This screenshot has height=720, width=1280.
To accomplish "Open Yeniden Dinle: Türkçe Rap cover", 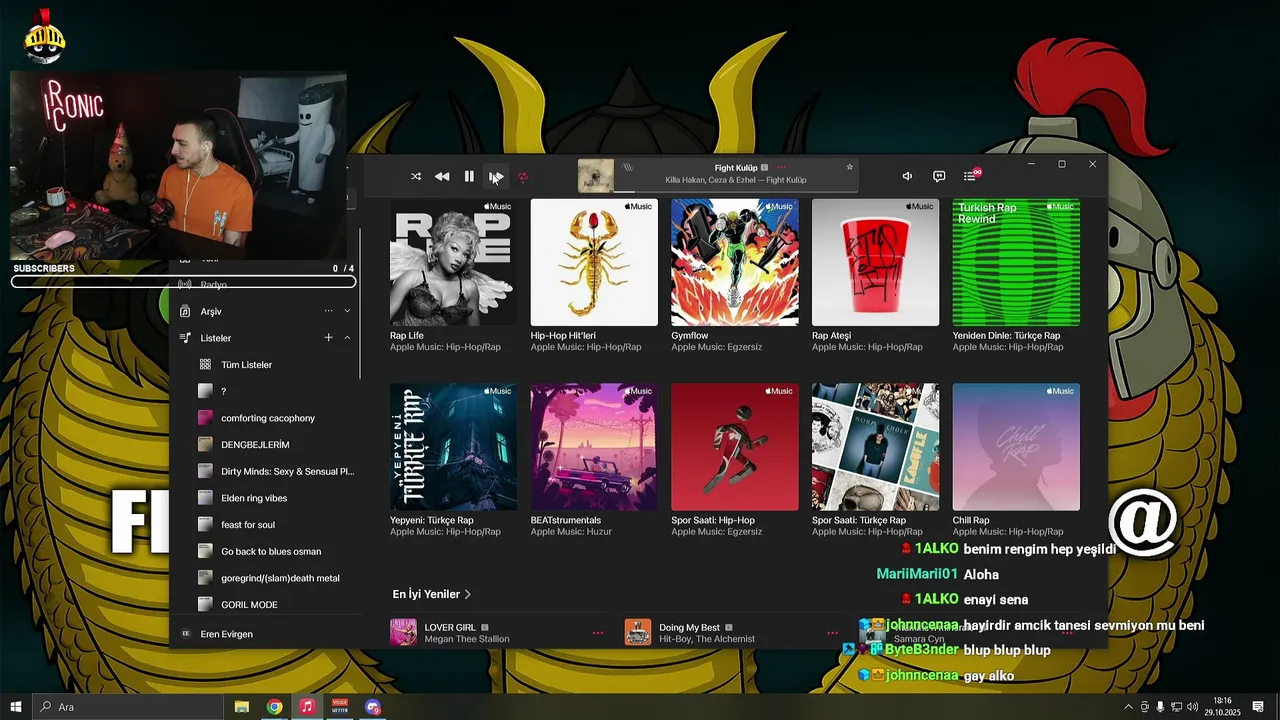I will 1016,262.
